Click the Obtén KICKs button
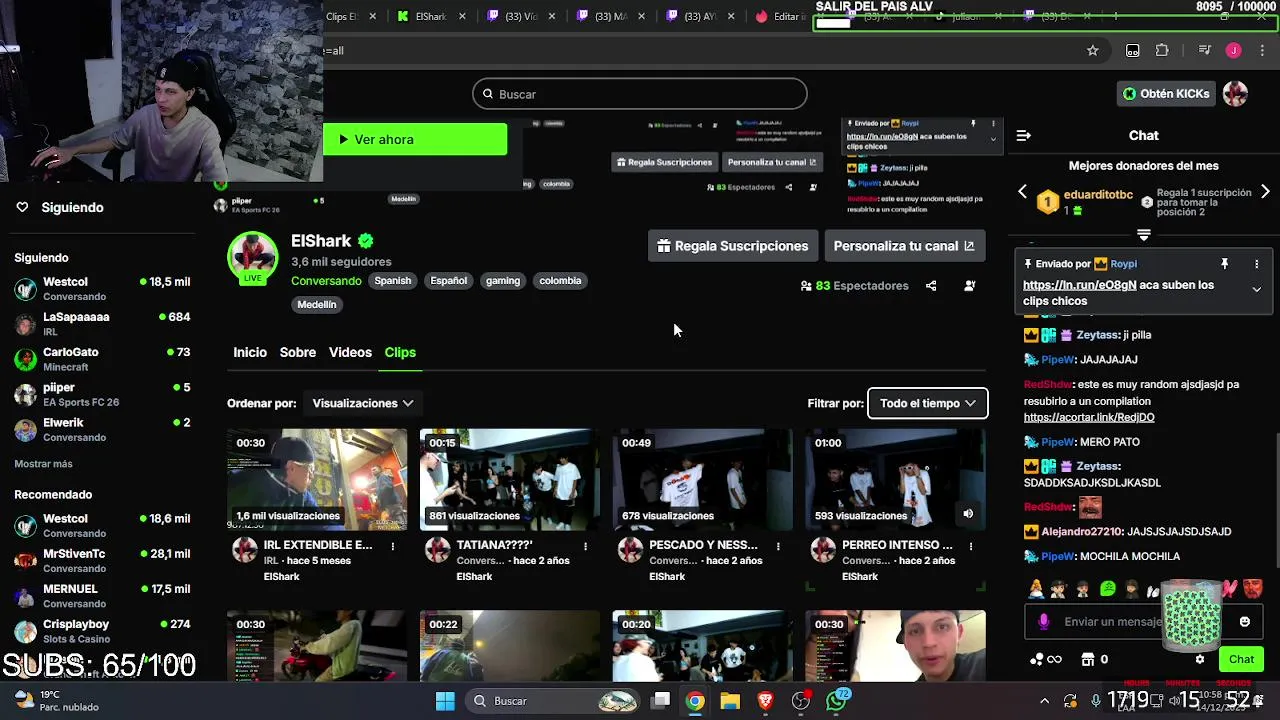 click(1166, 94)
